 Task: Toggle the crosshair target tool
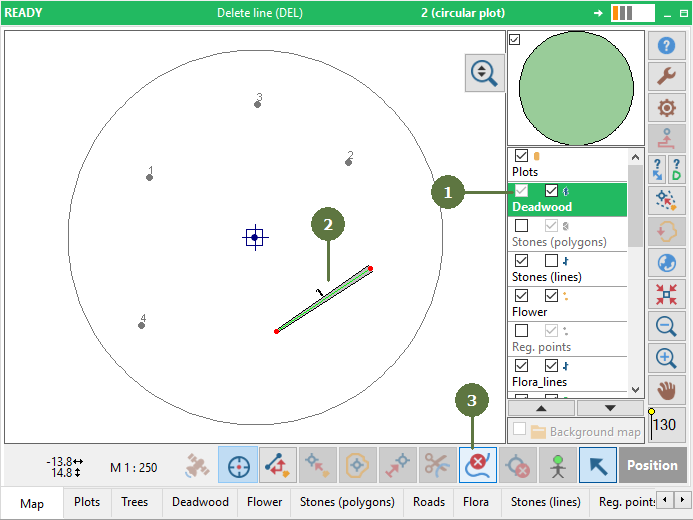(x=238, y=465)
